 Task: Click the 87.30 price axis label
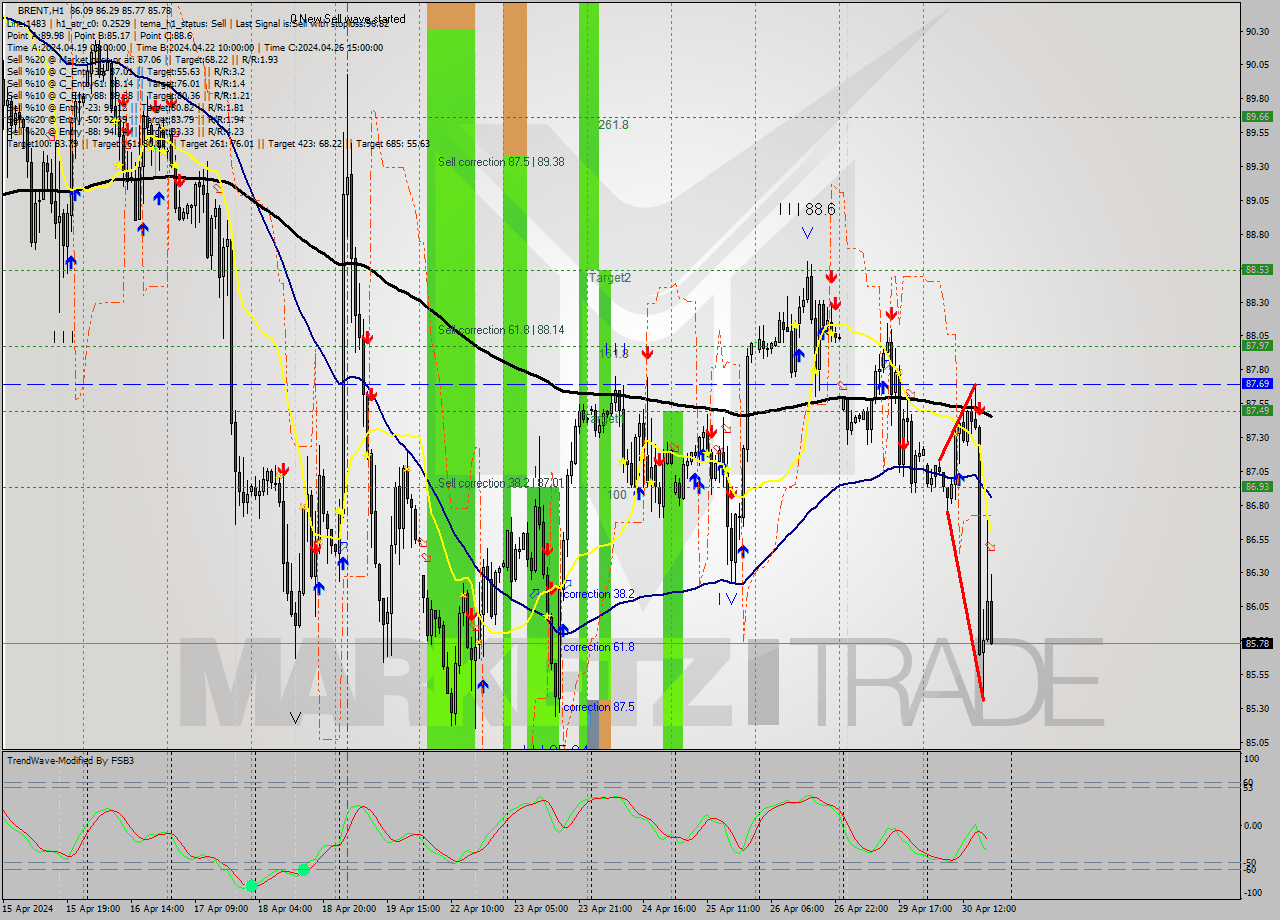(x=1258, y=438)
